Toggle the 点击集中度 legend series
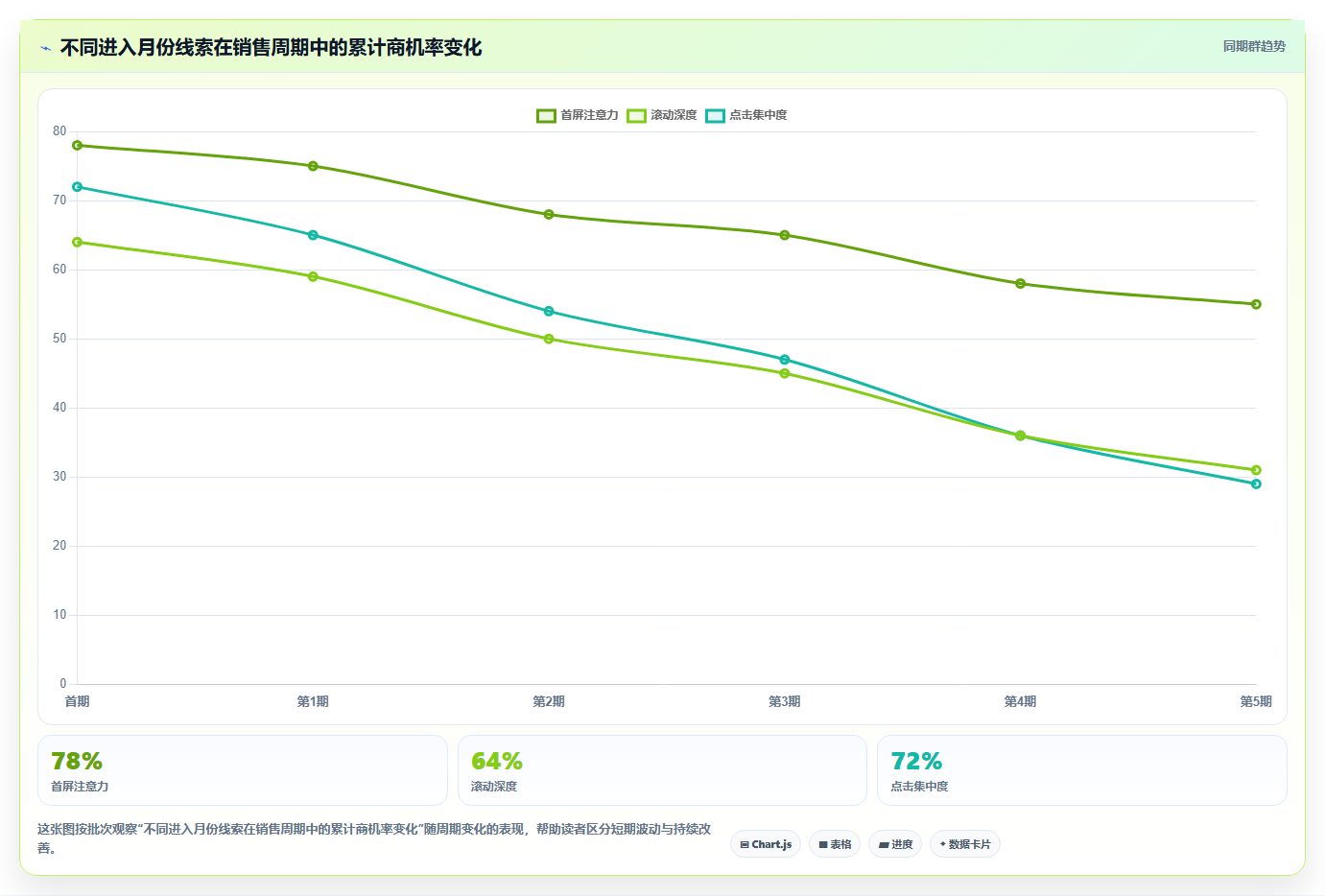 point(746,115)
